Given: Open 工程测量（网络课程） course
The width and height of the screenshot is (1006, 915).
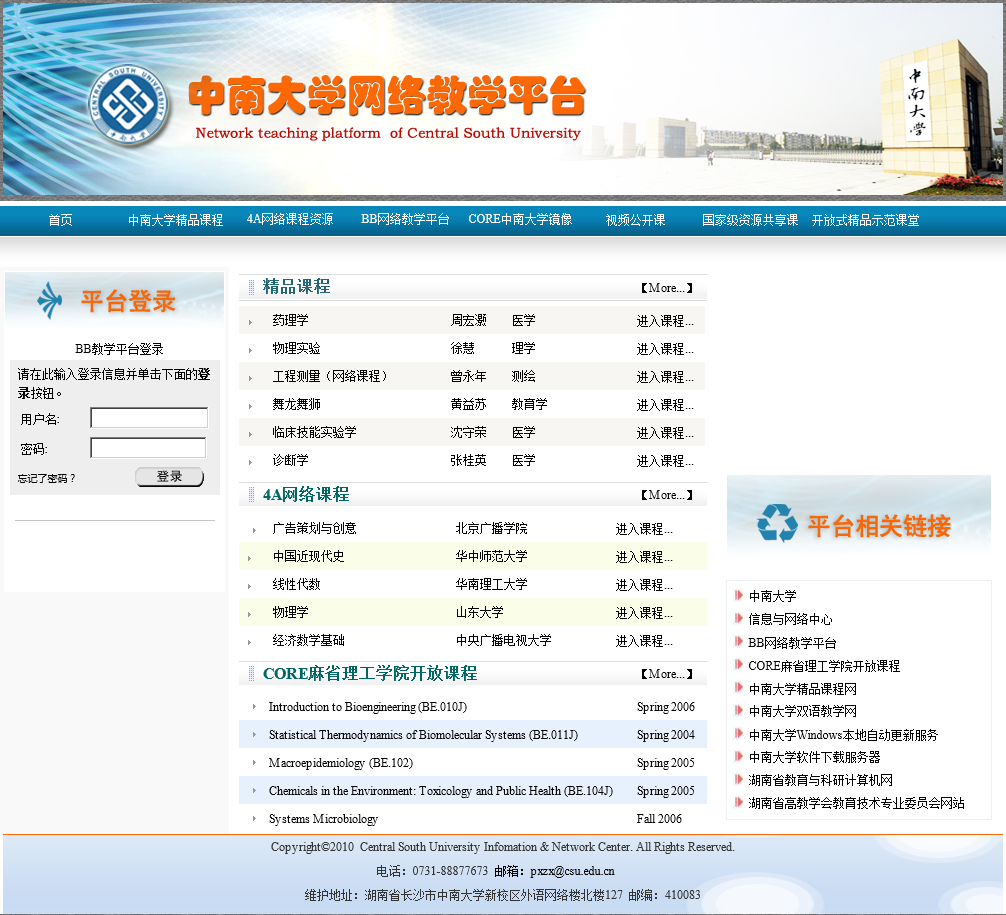Looking at the screenshot, I should point(329,376).
